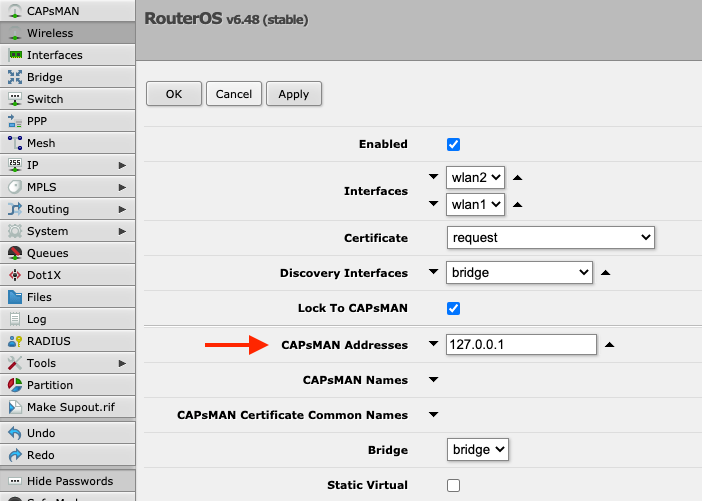
Task: Click down arrow beside wlan2
Action: [x=433, y=176]
